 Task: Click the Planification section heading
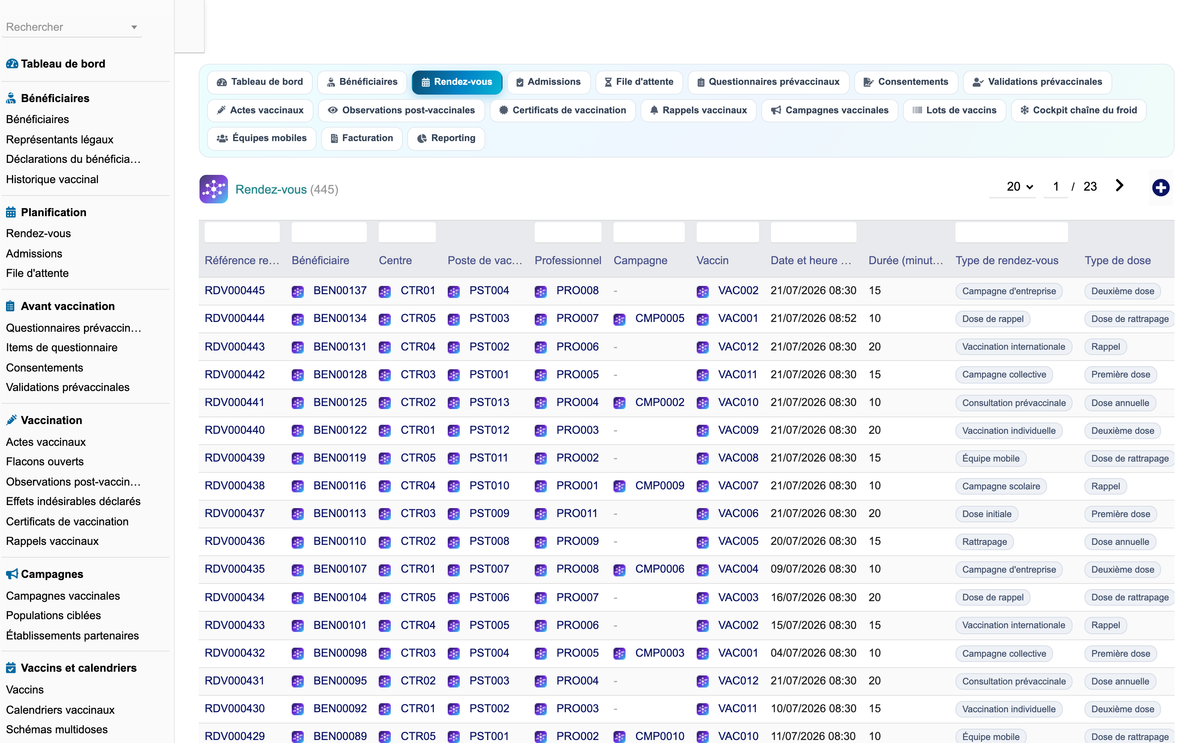pos(54,212)
